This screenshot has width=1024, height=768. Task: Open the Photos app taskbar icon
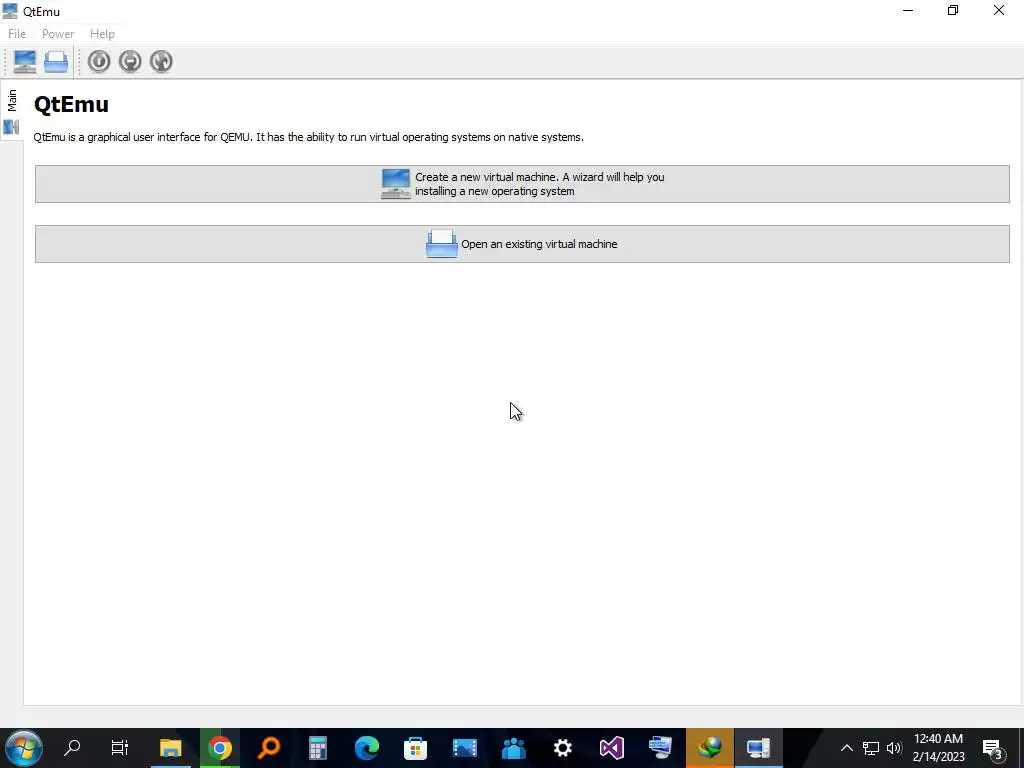pos(464,748)
